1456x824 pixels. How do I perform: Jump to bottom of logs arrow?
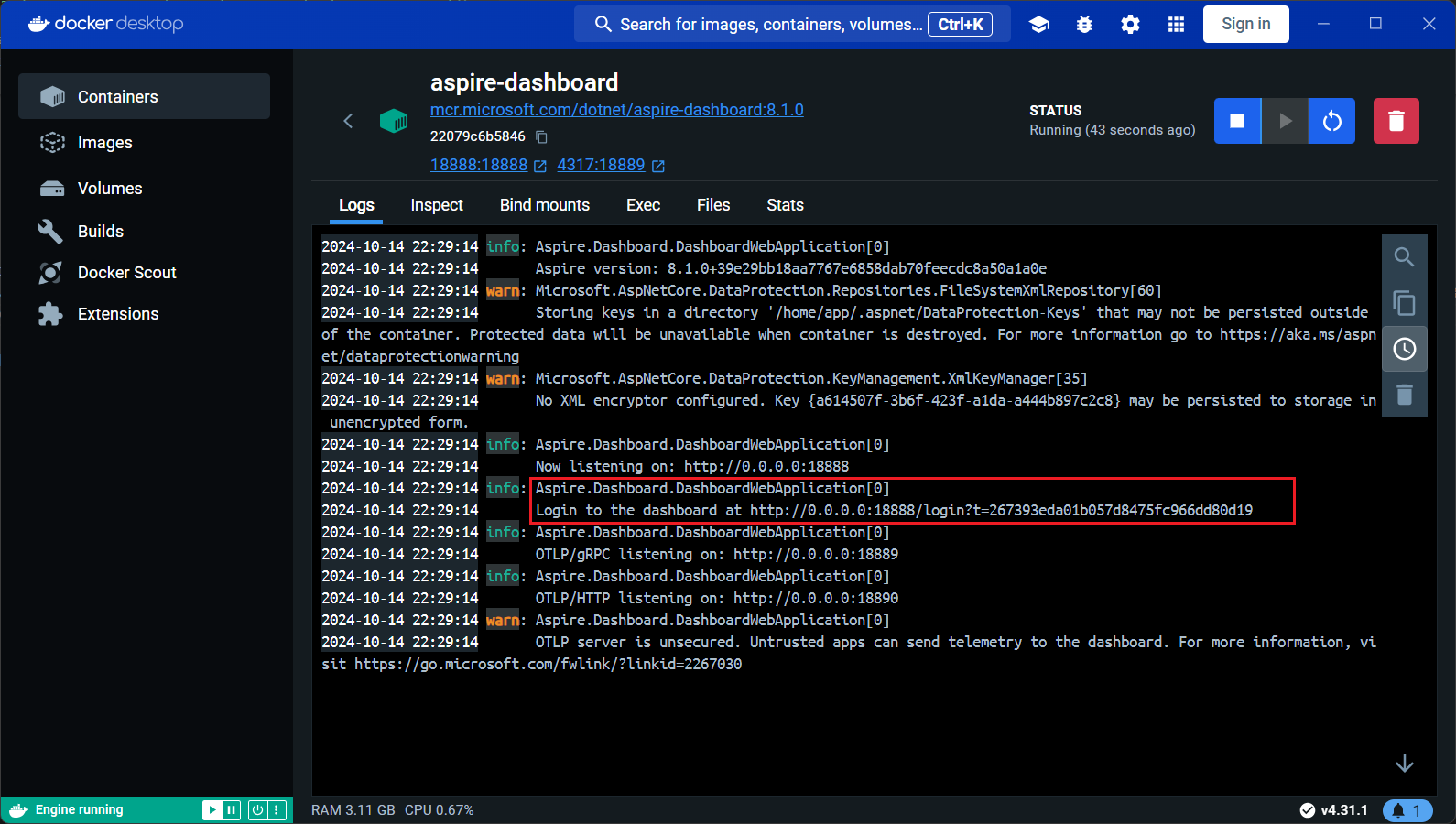tap(1405, 764)
